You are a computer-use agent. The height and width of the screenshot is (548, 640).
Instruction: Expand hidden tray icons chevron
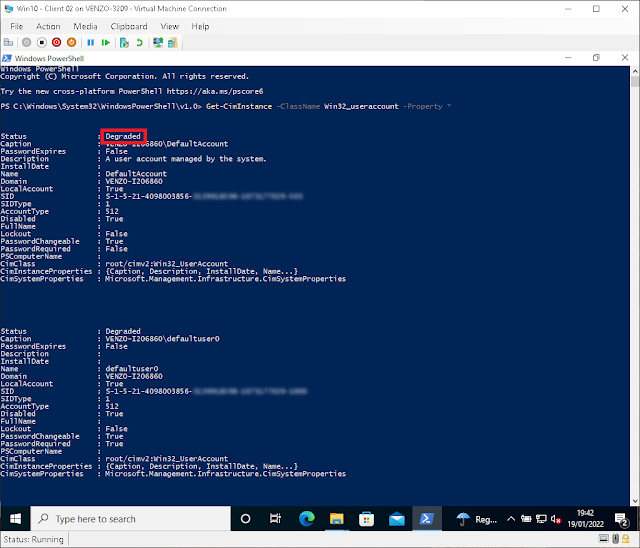pos(511,519)
